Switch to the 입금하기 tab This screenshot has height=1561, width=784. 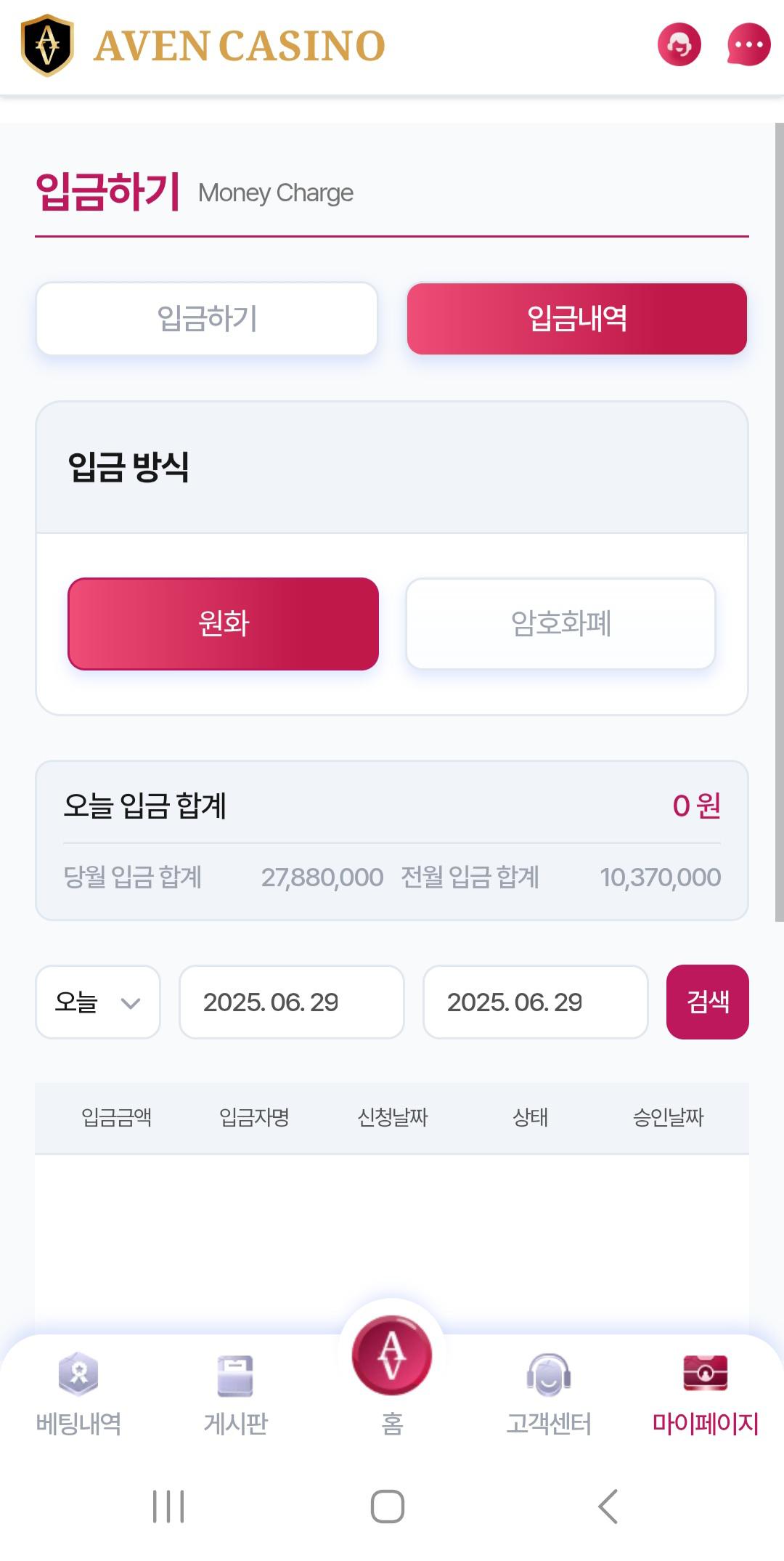[x=207, y=319]
